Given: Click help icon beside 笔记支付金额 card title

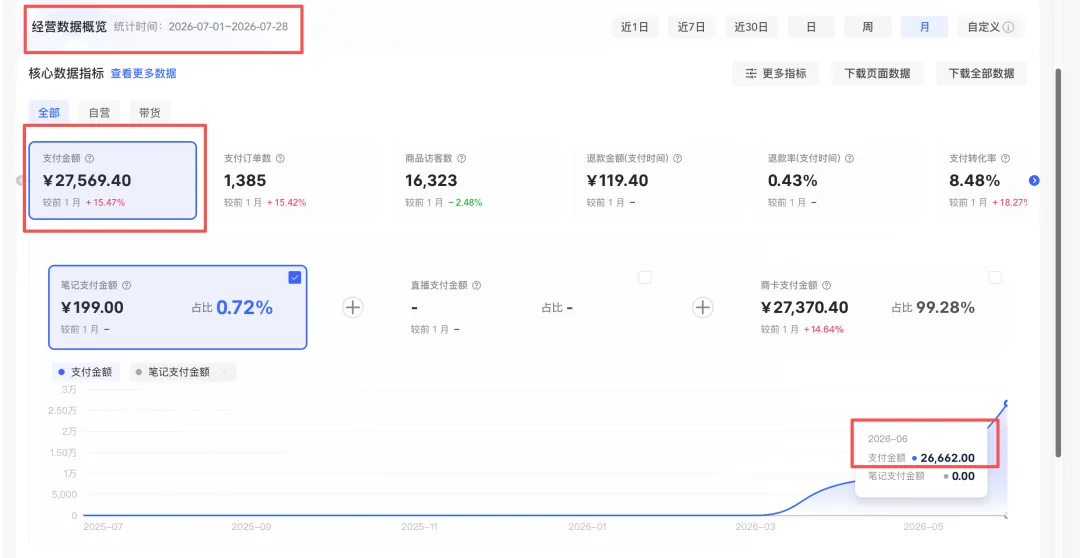Looking at the screenshot, I should (x=127, y=285).
